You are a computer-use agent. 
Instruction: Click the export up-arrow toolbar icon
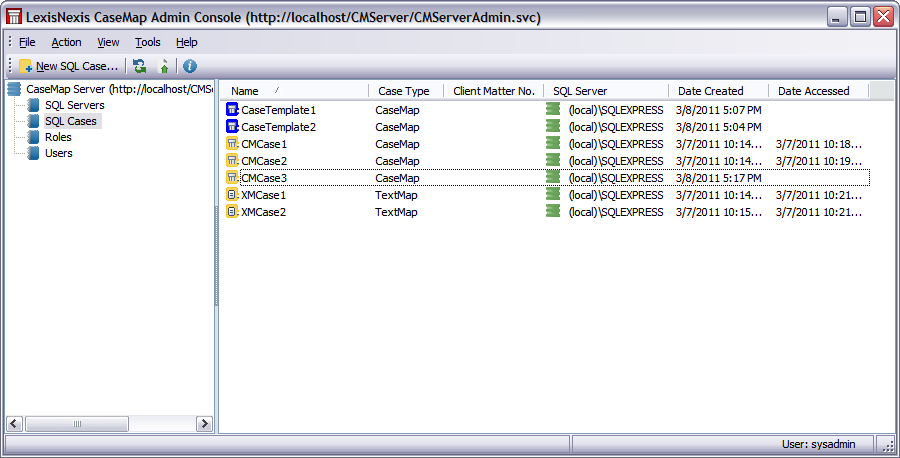point(164,67)
